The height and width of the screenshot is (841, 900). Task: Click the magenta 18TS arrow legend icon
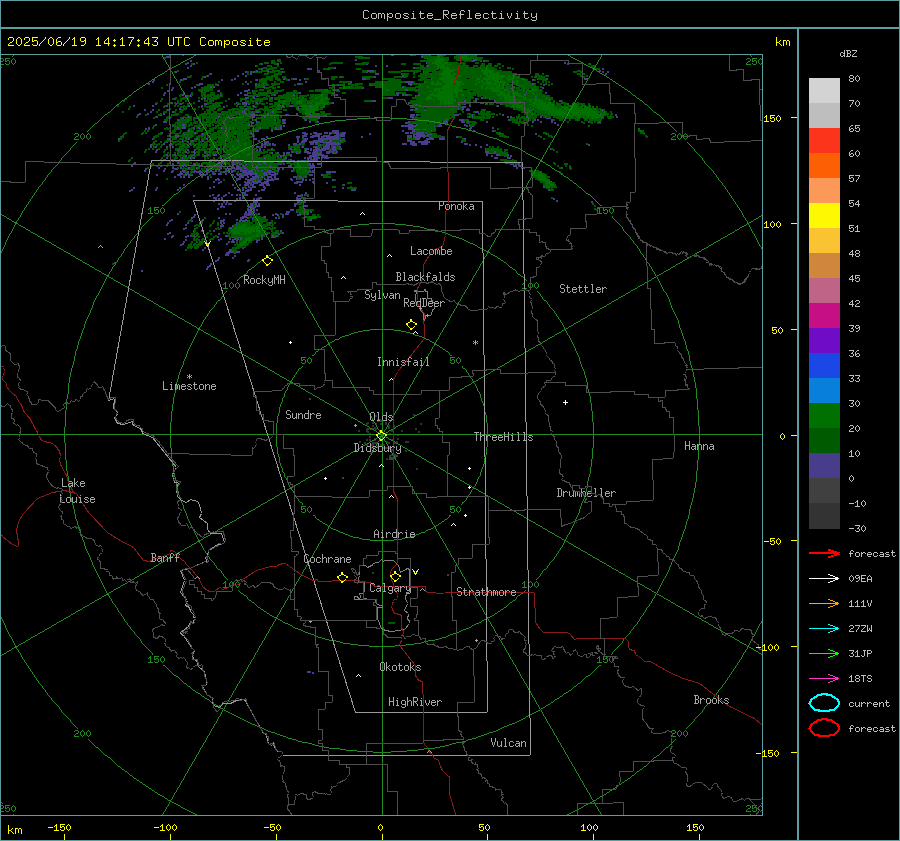(x=824, y=679)
